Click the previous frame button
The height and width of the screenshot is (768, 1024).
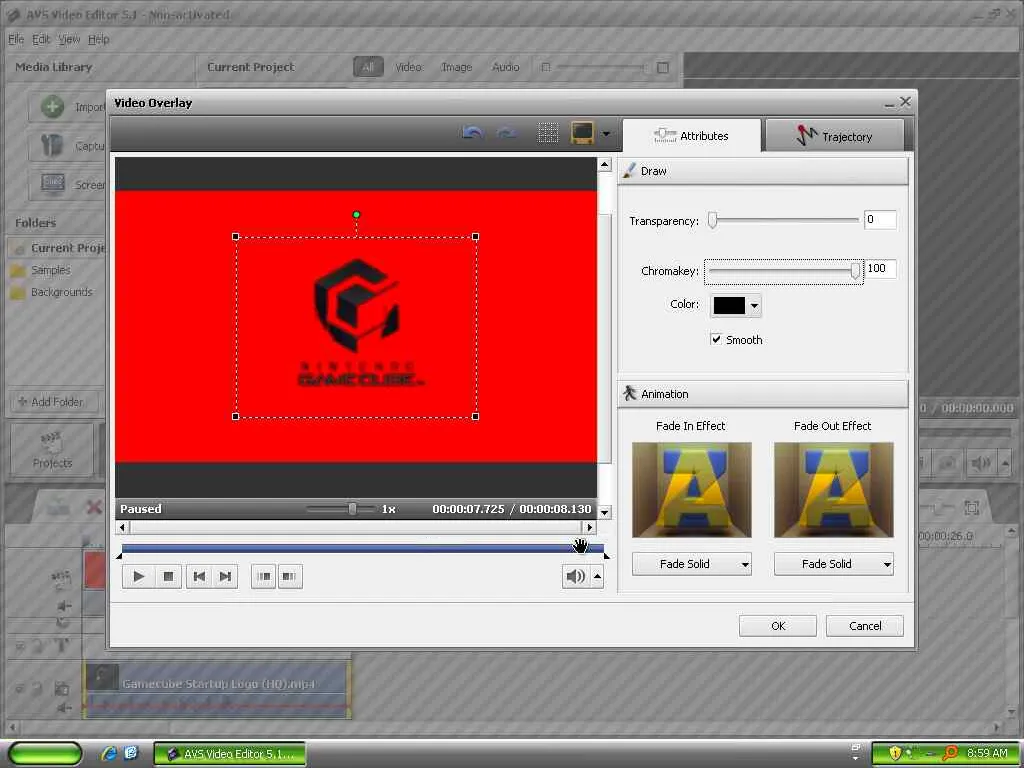click(199, 577)
